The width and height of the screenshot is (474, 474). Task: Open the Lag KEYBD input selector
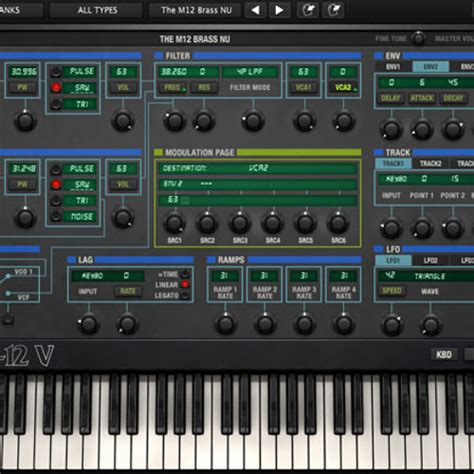92,276
